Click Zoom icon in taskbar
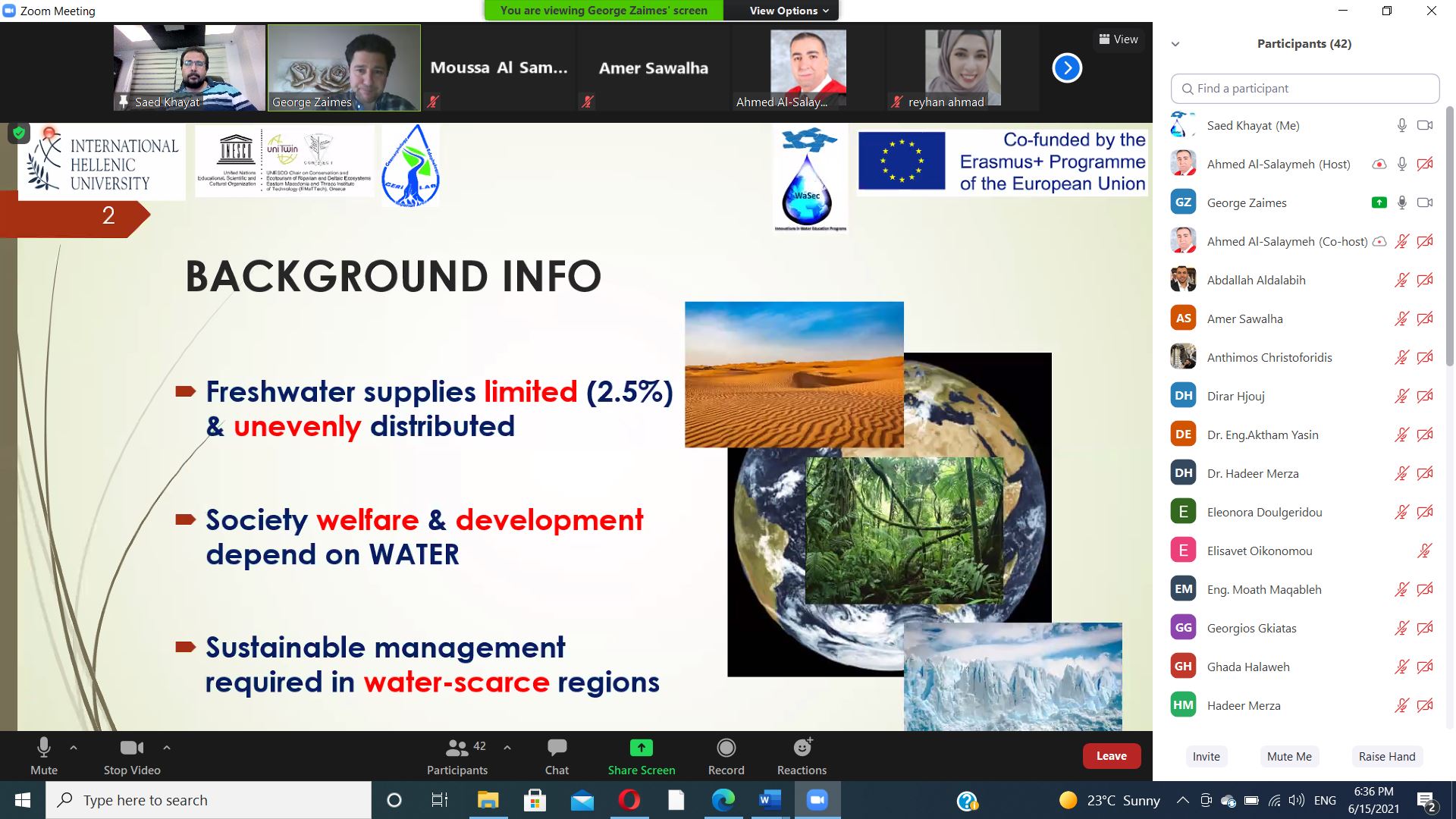 [817, 800]
